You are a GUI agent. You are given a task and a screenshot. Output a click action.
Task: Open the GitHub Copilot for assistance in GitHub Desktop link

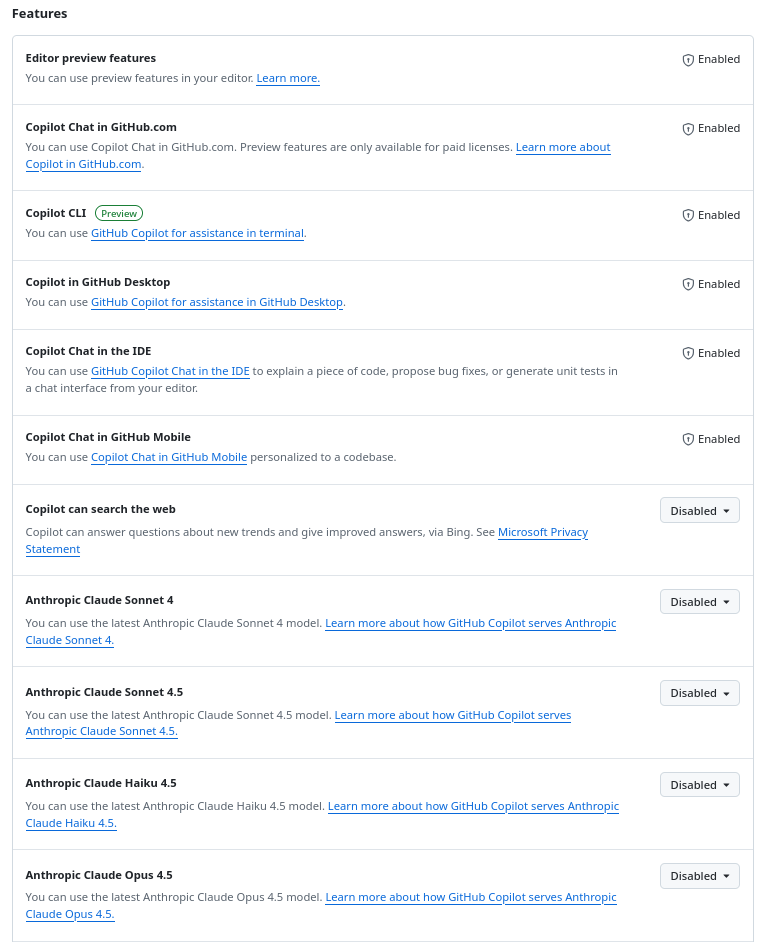(x=216, y=302)
